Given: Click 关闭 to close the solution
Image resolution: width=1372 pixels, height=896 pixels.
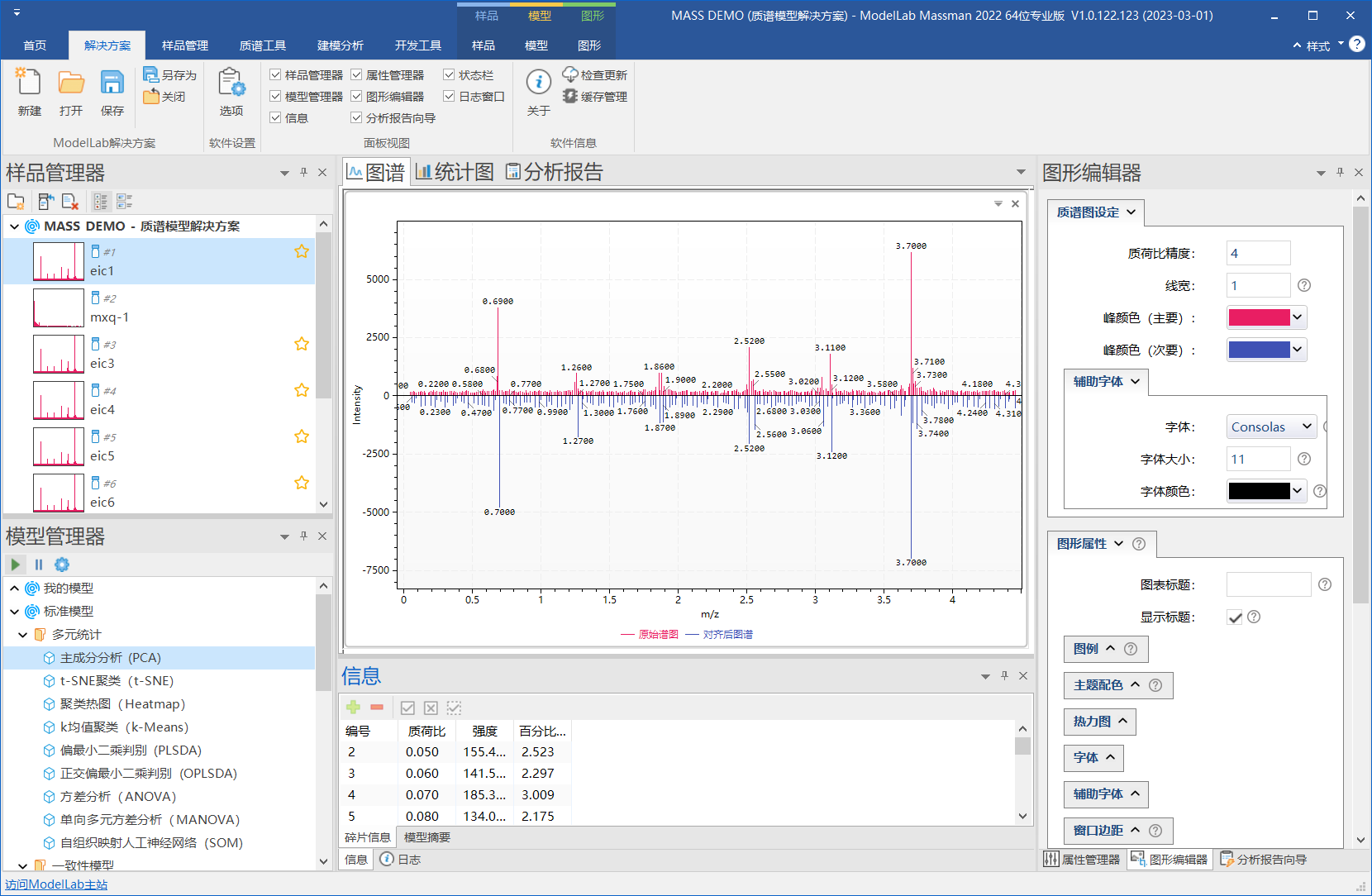Looking at the screenshot, I should coord(164,97).
